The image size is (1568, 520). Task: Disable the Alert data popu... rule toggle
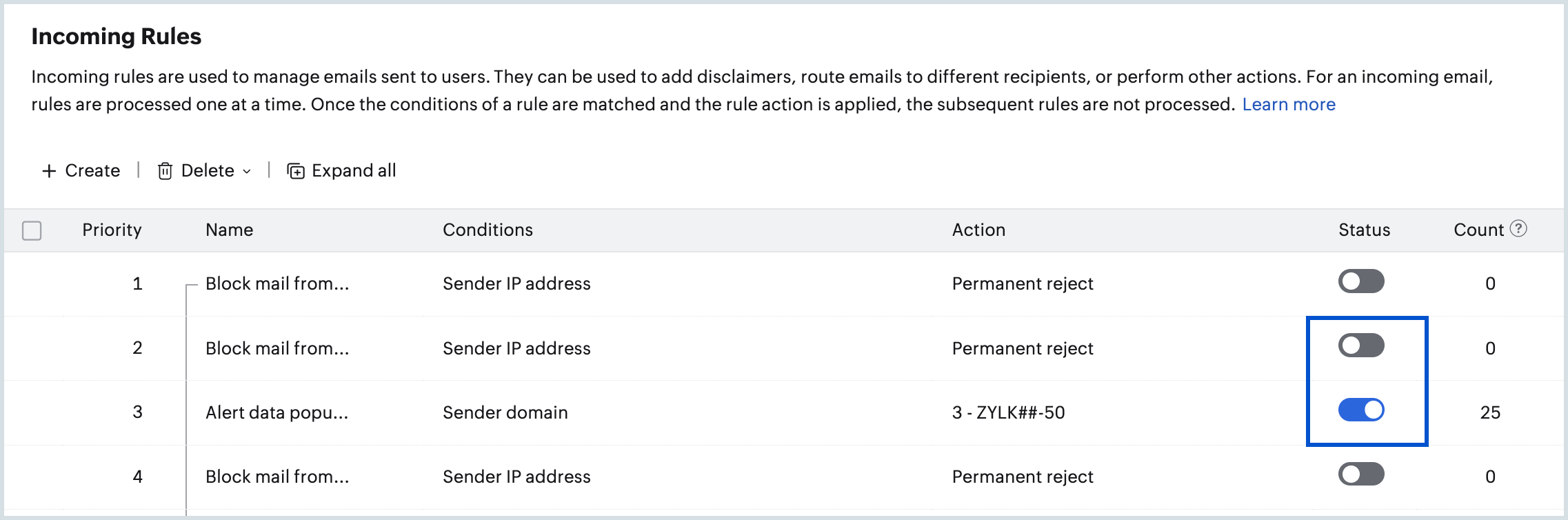(1361, 410)
